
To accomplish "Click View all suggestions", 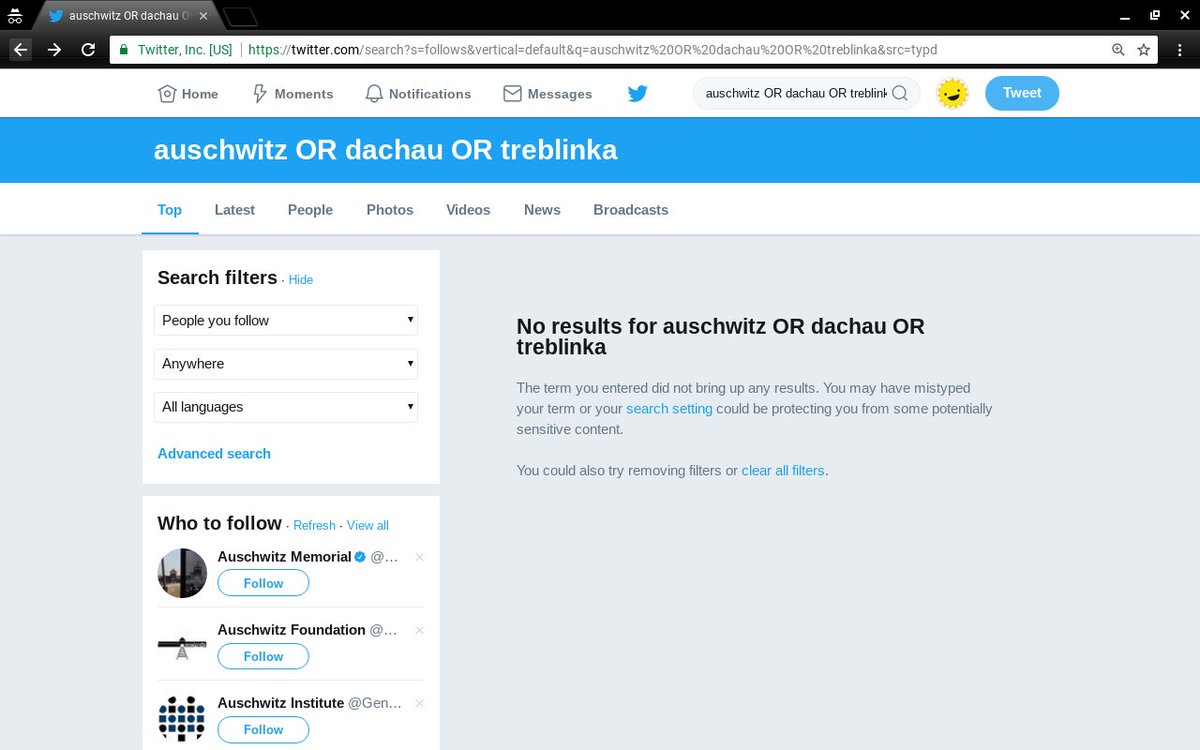I will point(368,525).
